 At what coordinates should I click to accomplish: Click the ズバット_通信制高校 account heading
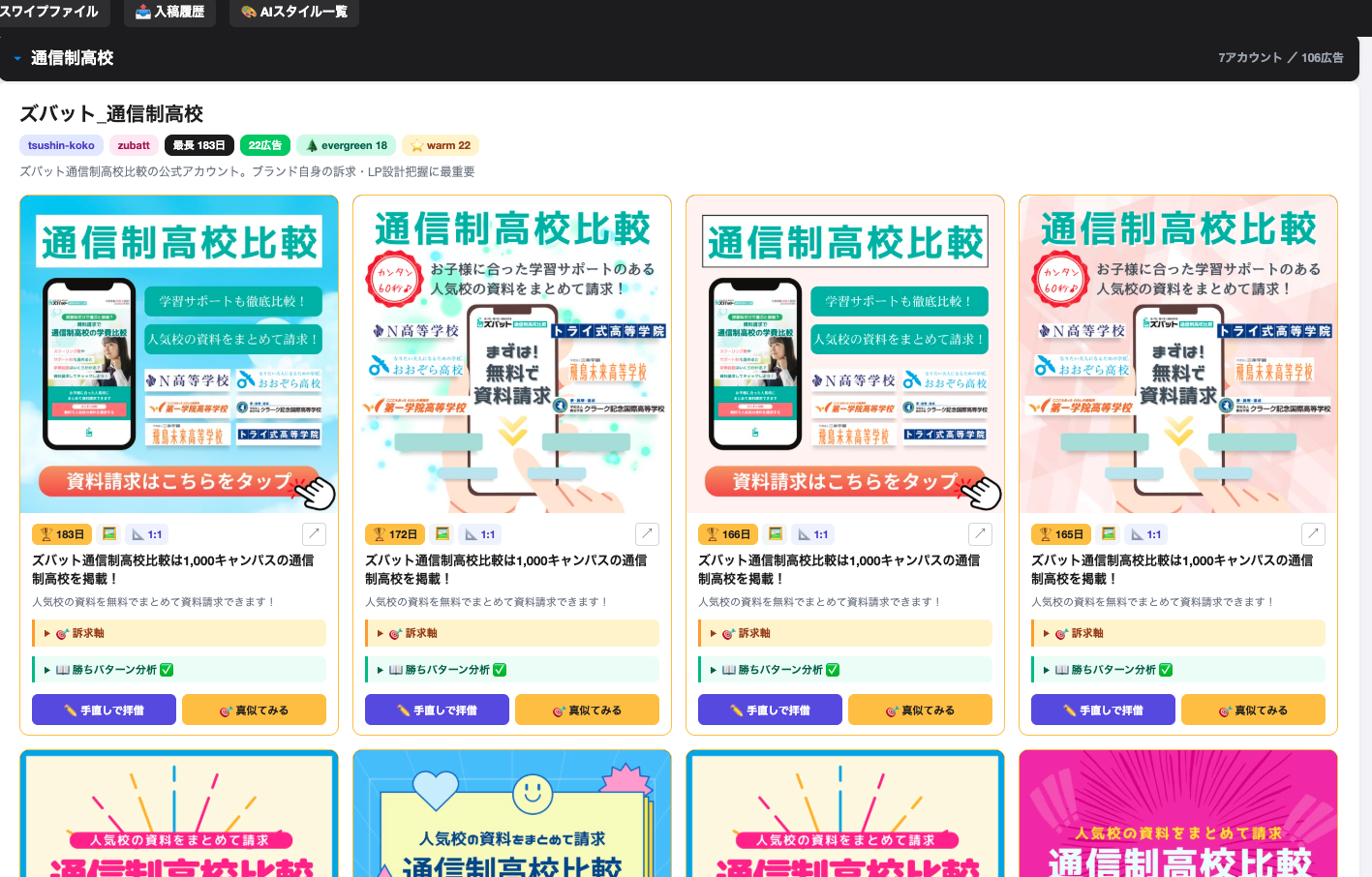[x=111, y=114]
